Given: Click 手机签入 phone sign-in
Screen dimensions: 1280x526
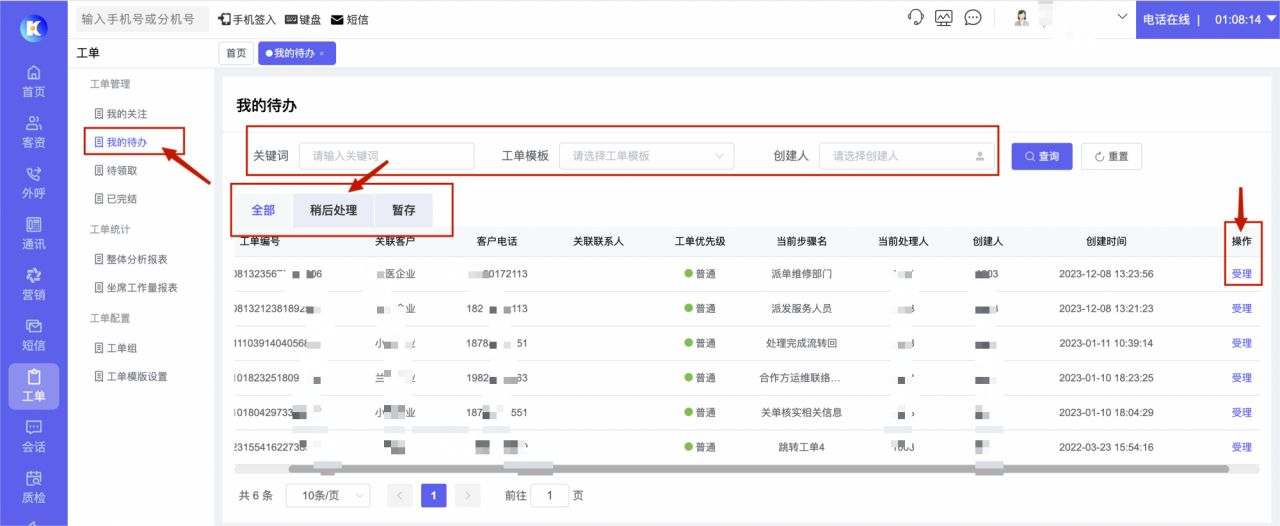Looking at the screenshot, I should coord(247,20).
